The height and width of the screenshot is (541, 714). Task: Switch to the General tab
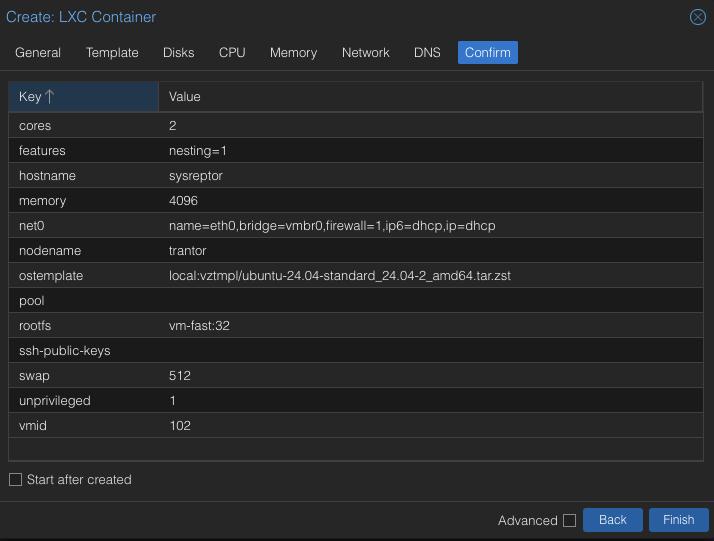coord(38,53)
